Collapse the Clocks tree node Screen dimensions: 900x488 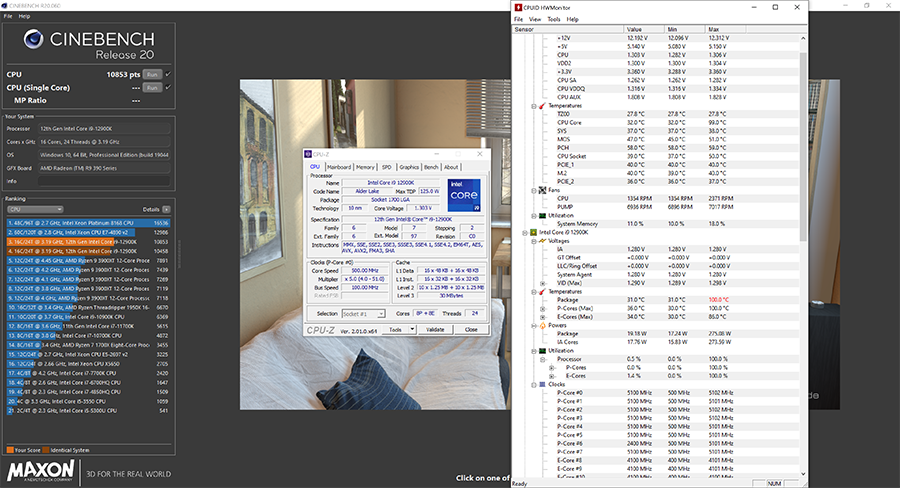click(x=534, y=385)
